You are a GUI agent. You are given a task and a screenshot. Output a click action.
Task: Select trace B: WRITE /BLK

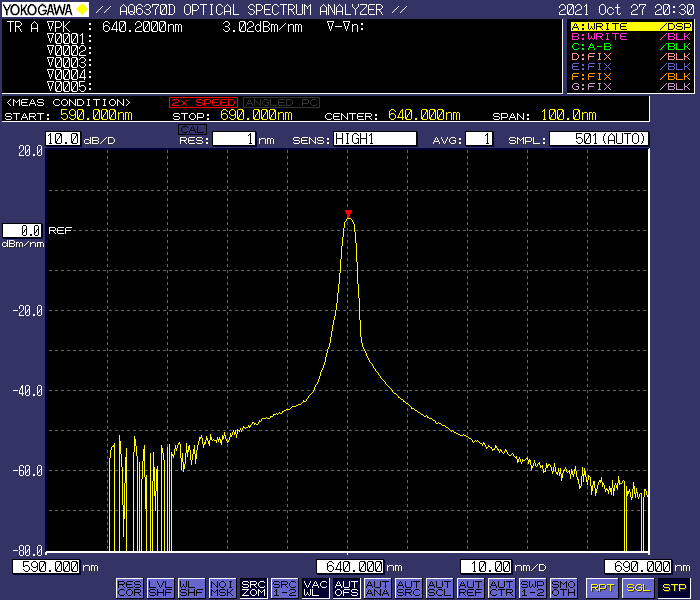pyautogui.click(x=631, y=37)
